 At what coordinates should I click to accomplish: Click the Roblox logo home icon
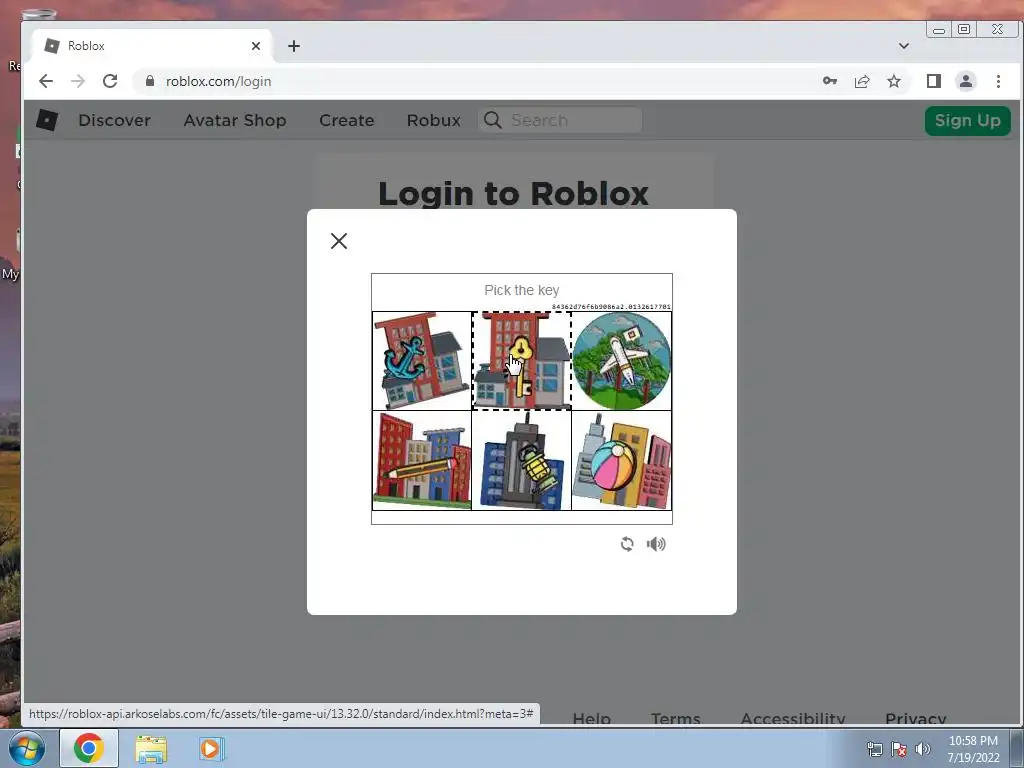point(46,120)
